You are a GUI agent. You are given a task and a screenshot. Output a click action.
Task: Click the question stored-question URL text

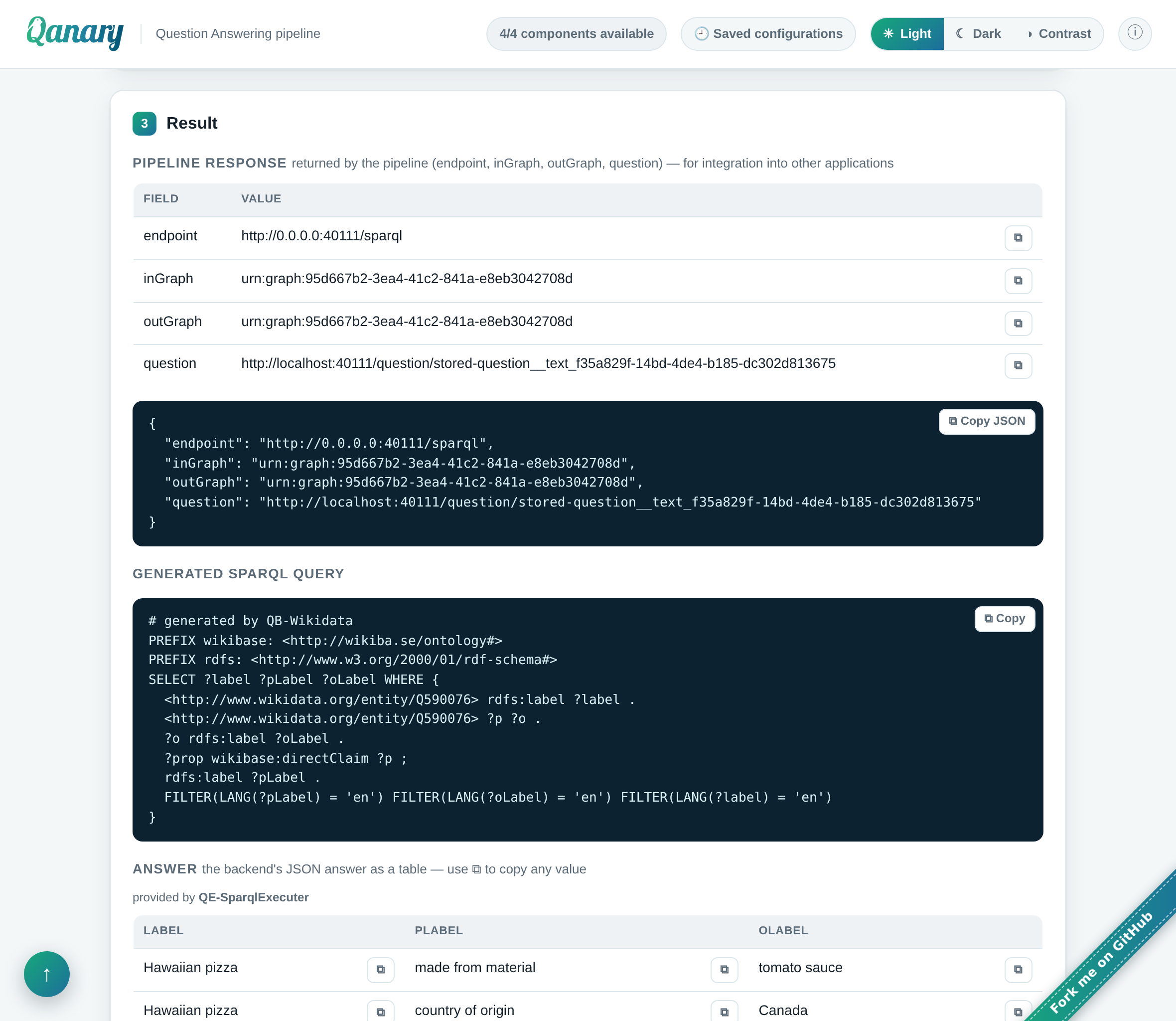point(538,363)
